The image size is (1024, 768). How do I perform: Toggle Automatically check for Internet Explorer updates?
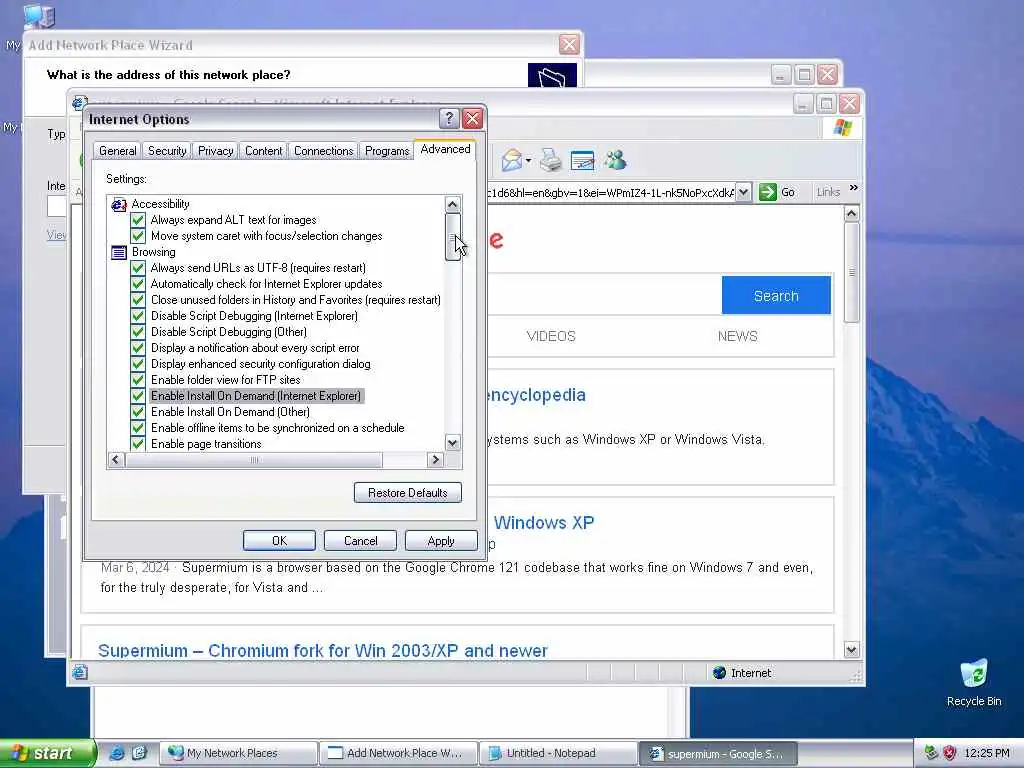[x=138, y=284]
